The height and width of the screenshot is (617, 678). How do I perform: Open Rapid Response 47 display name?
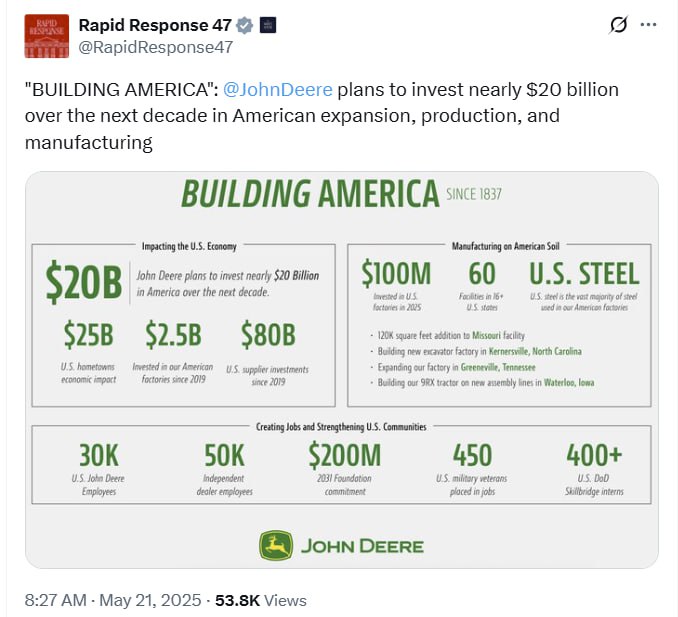[x=155, y=26]
